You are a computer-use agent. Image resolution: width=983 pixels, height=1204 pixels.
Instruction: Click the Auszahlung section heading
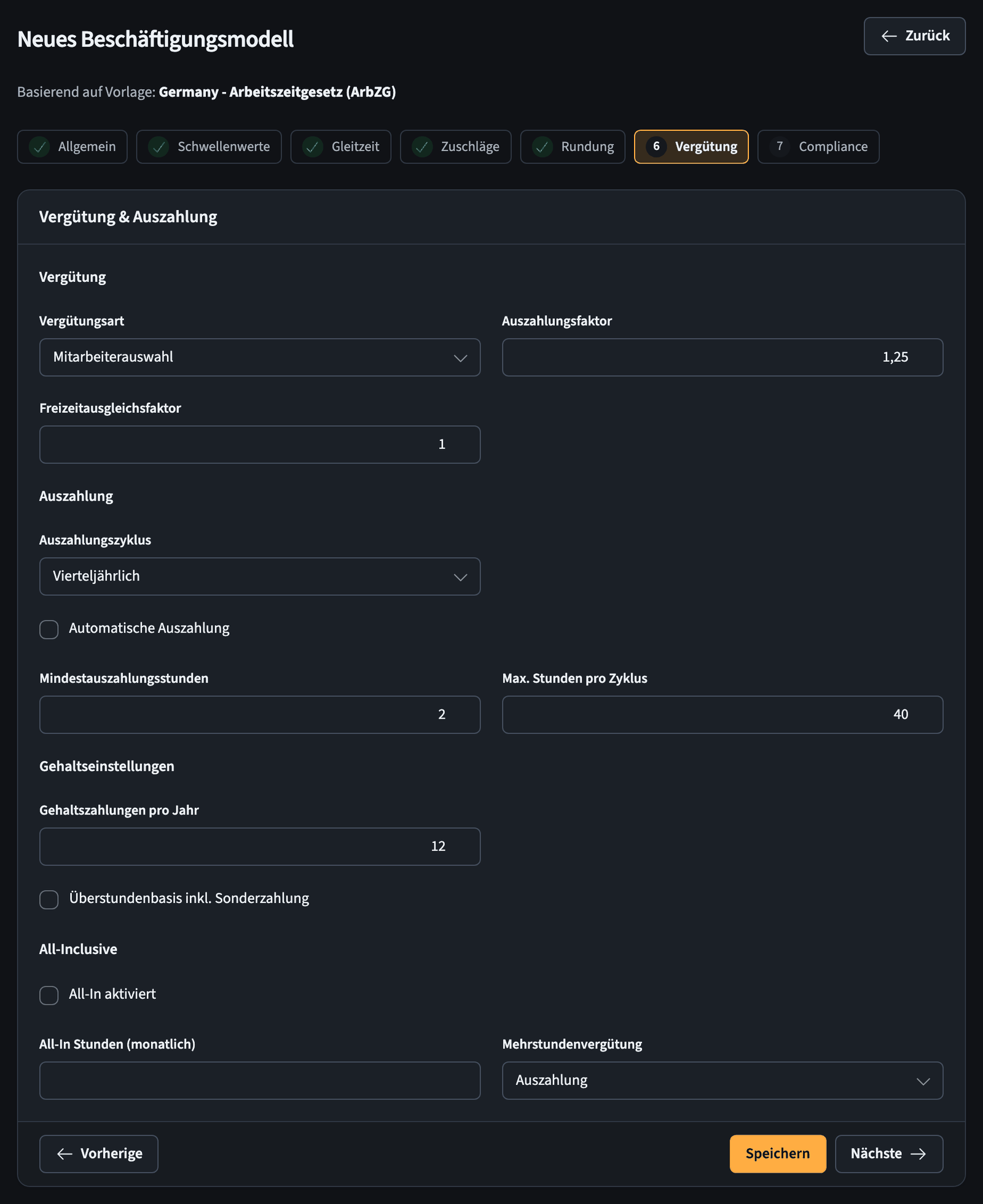76,496
